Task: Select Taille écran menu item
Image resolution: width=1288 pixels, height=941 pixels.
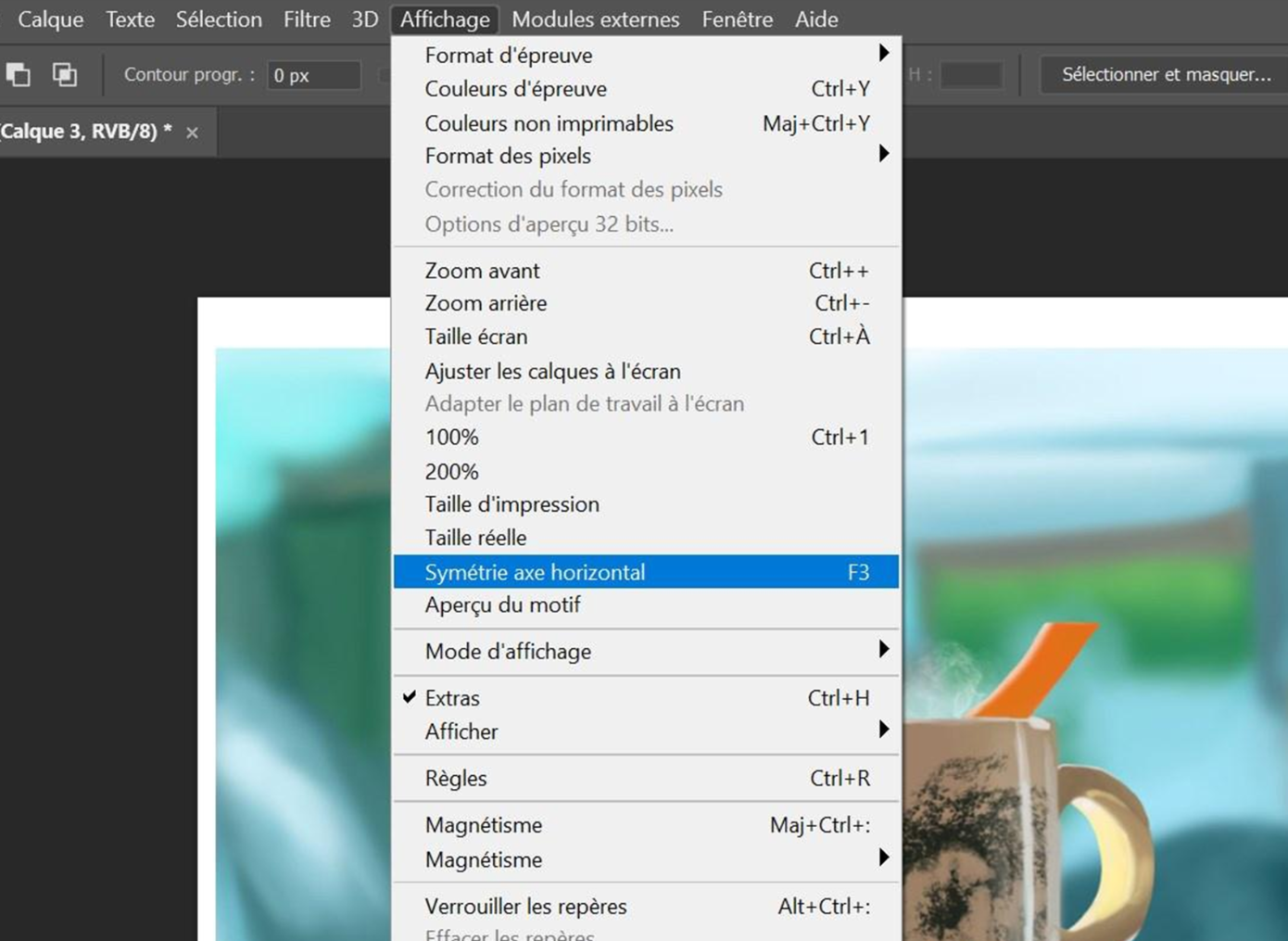Action: [x=475, y=337]
